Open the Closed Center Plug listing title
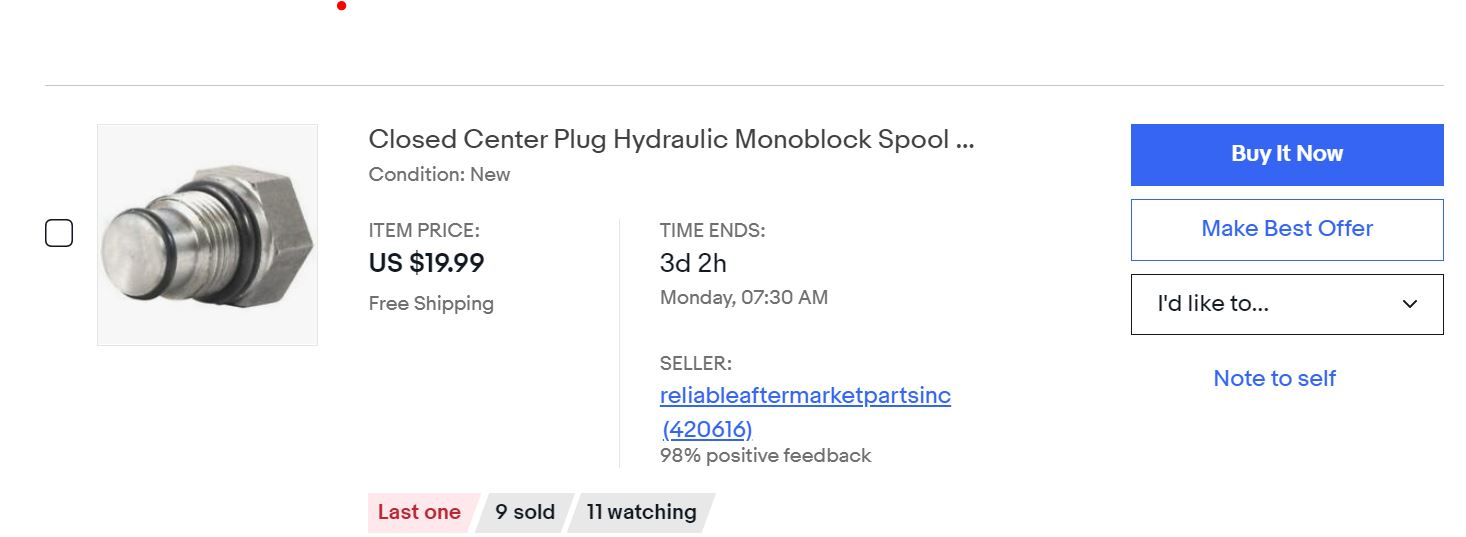Screen dimensions: 1466x537 [x=671, y=139]
